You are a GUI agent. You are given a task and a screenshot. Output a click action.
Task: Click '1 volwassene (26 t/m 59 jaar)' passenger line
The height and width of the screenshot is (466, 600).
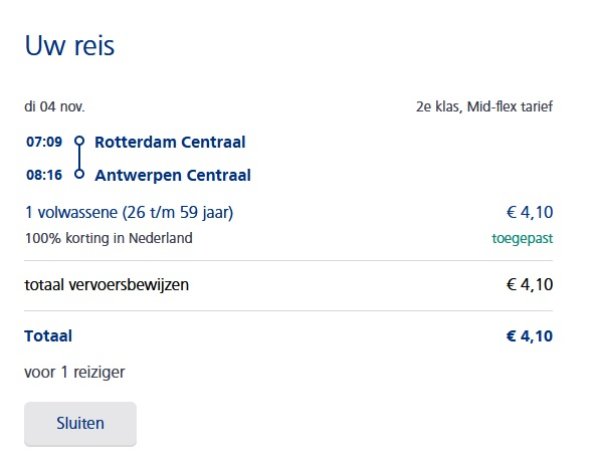(130, 212)
